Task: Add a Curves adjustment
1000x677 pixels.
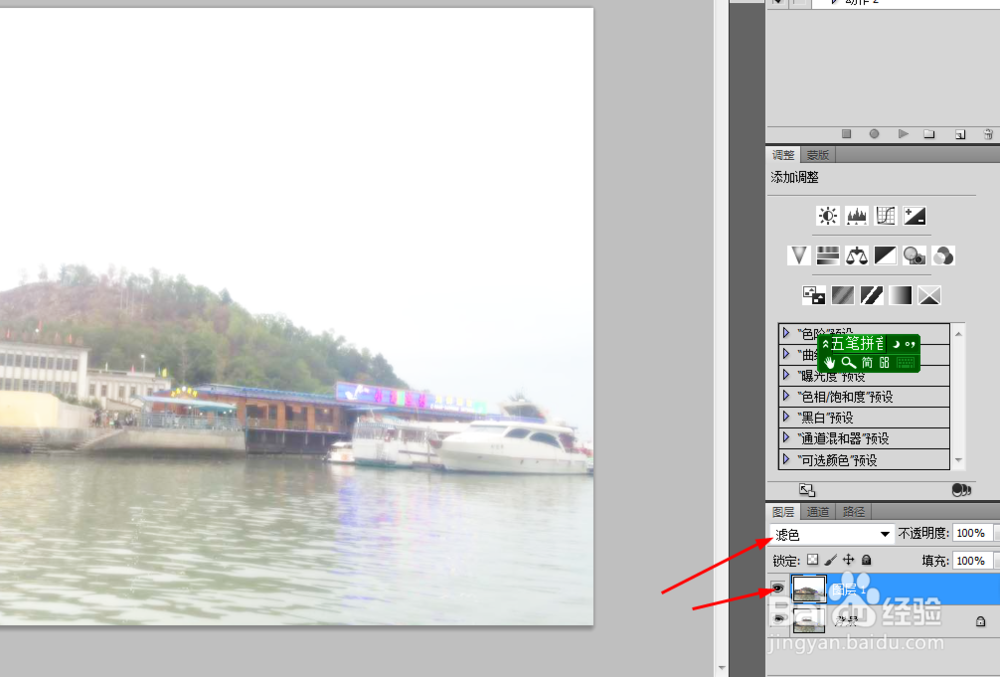Action: (x=886, y=216)
